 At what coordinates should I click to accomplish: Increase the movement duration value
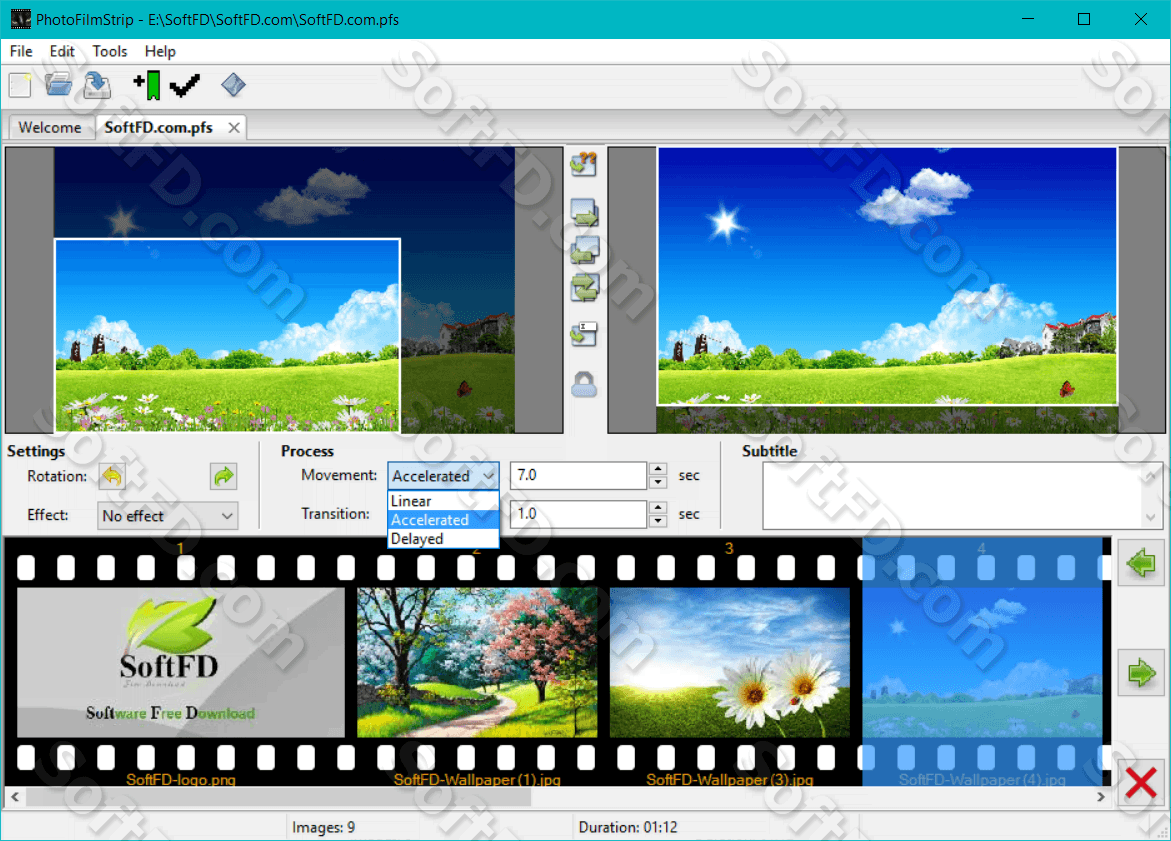658,469
